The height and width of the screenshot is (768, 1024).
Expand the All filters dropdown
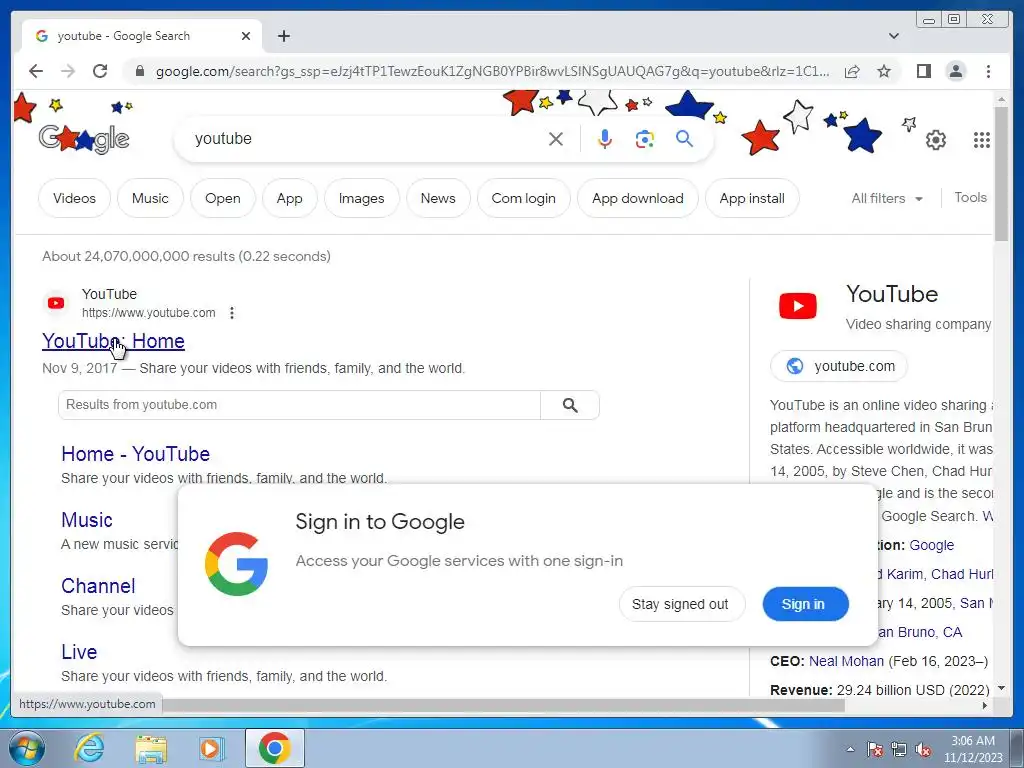pyautogui.click(x=887, y=198)
